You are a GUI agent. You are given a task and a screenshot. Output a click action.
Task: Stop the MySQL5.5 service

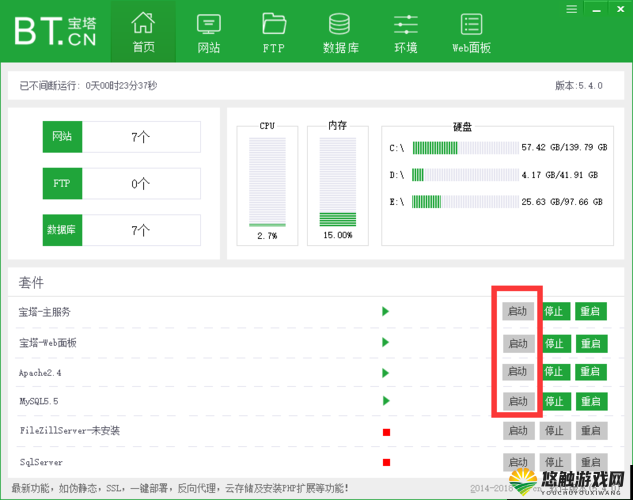coord(555,401)
